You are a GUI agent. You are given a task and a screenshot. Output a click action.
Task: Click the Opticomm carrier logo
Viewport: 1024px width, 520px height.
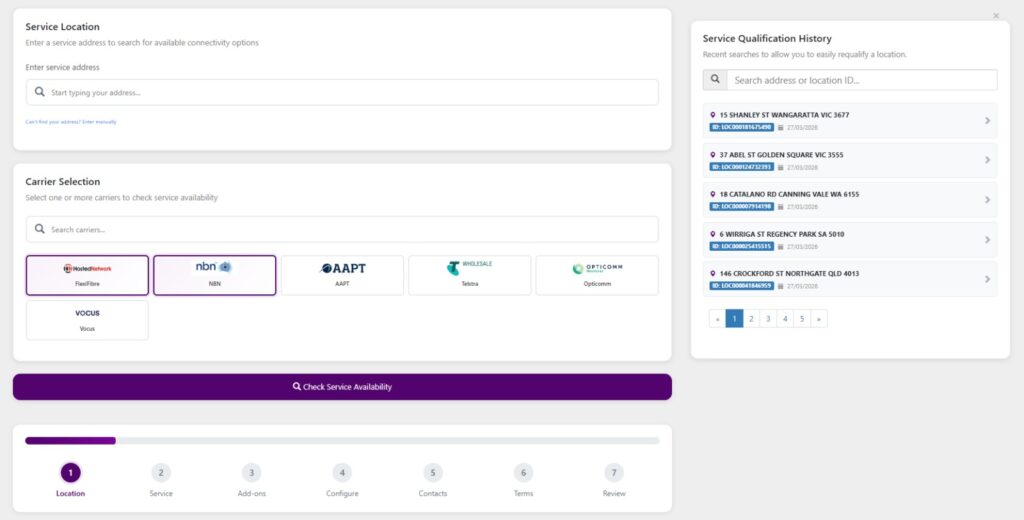pyautogui.click(x=597, y=269)
